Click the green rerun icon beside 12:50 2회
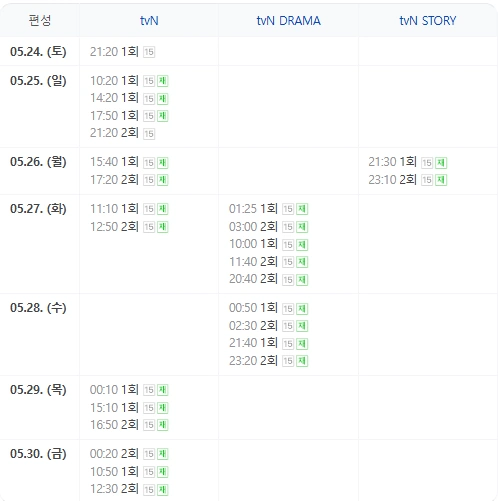Image resolution: width=498 pixels, height=501 pixels. (x=163, y=227)
